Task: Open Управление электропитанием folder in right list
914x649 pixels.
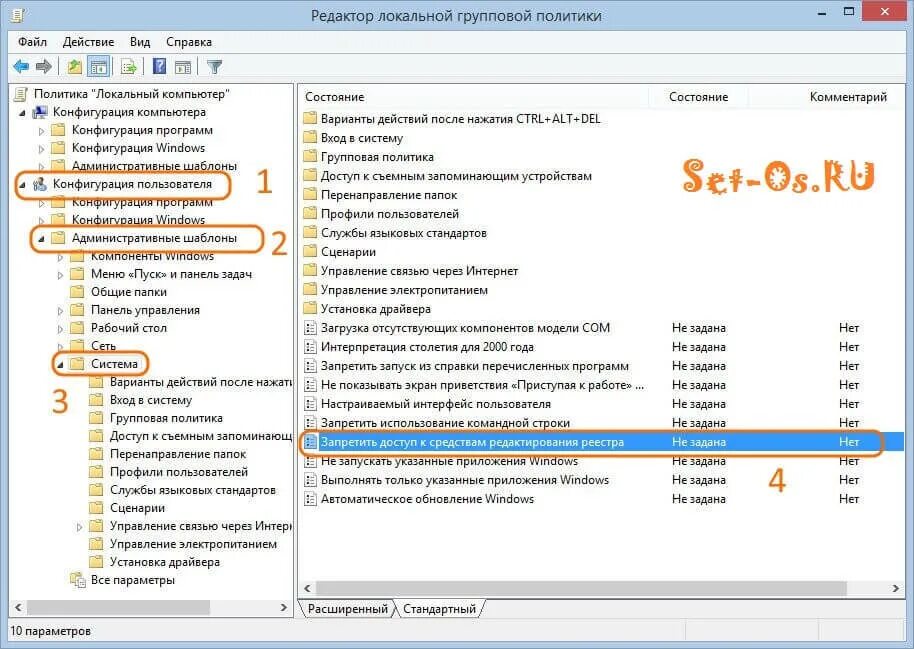Action: tap(404, 290)
